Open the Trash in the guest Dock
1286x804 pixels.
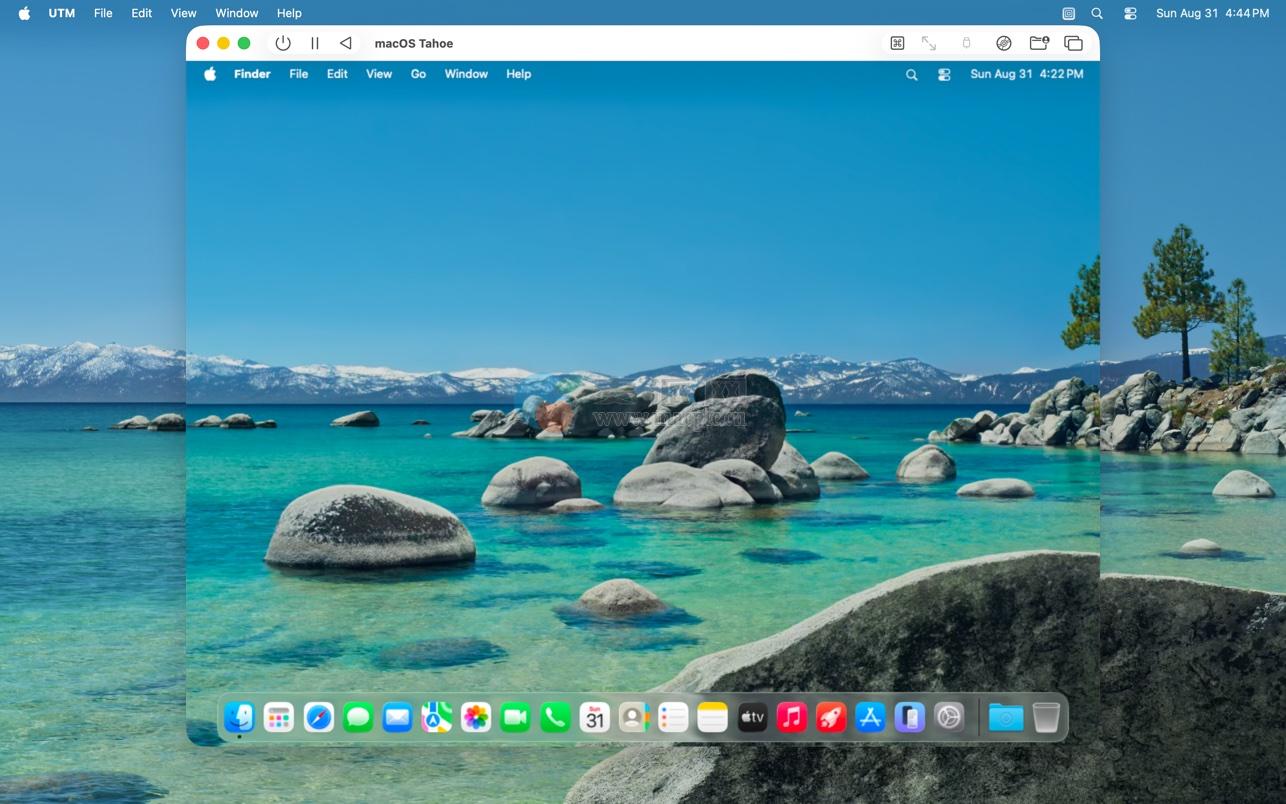point(1046,717)
